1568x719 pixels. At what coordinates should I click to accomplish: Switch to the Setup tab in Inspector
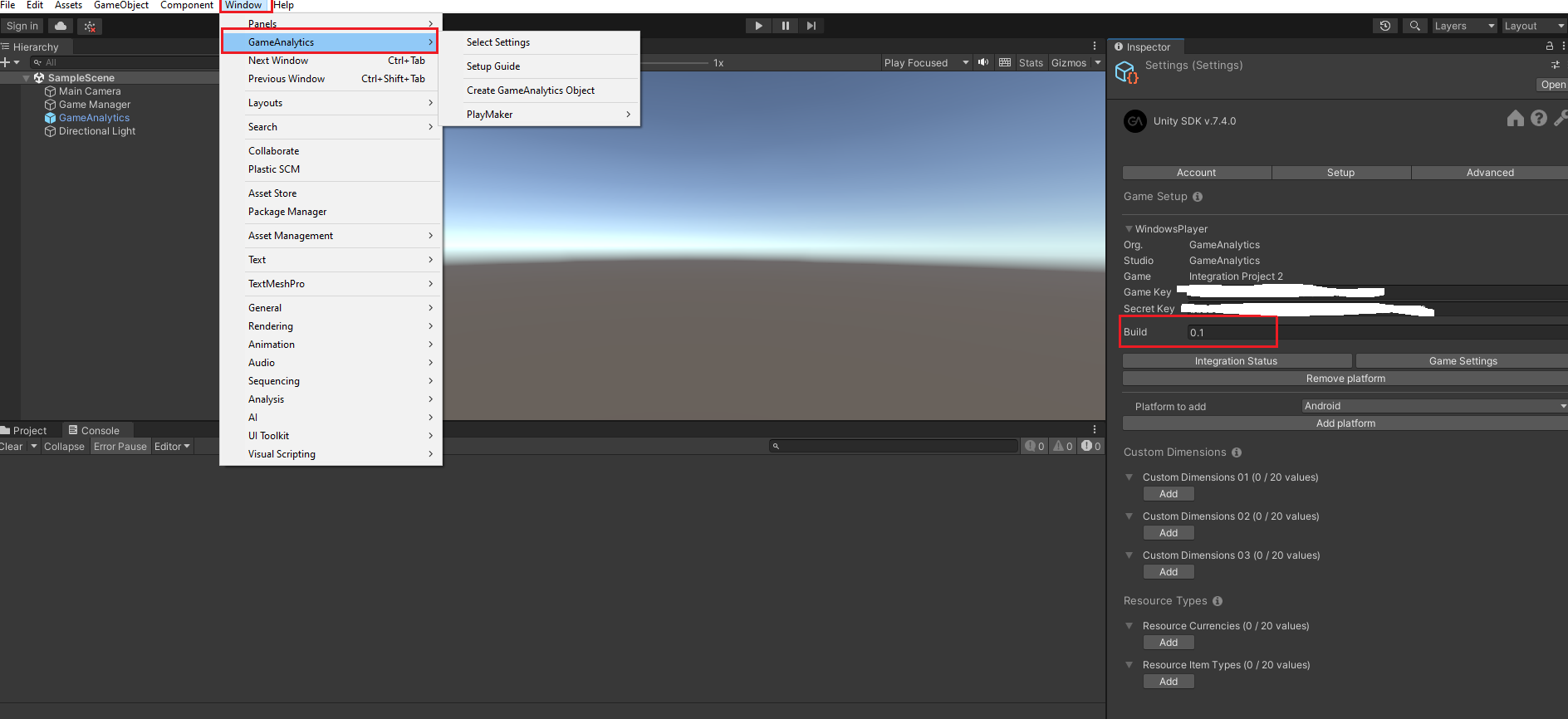click(1340, 173)
